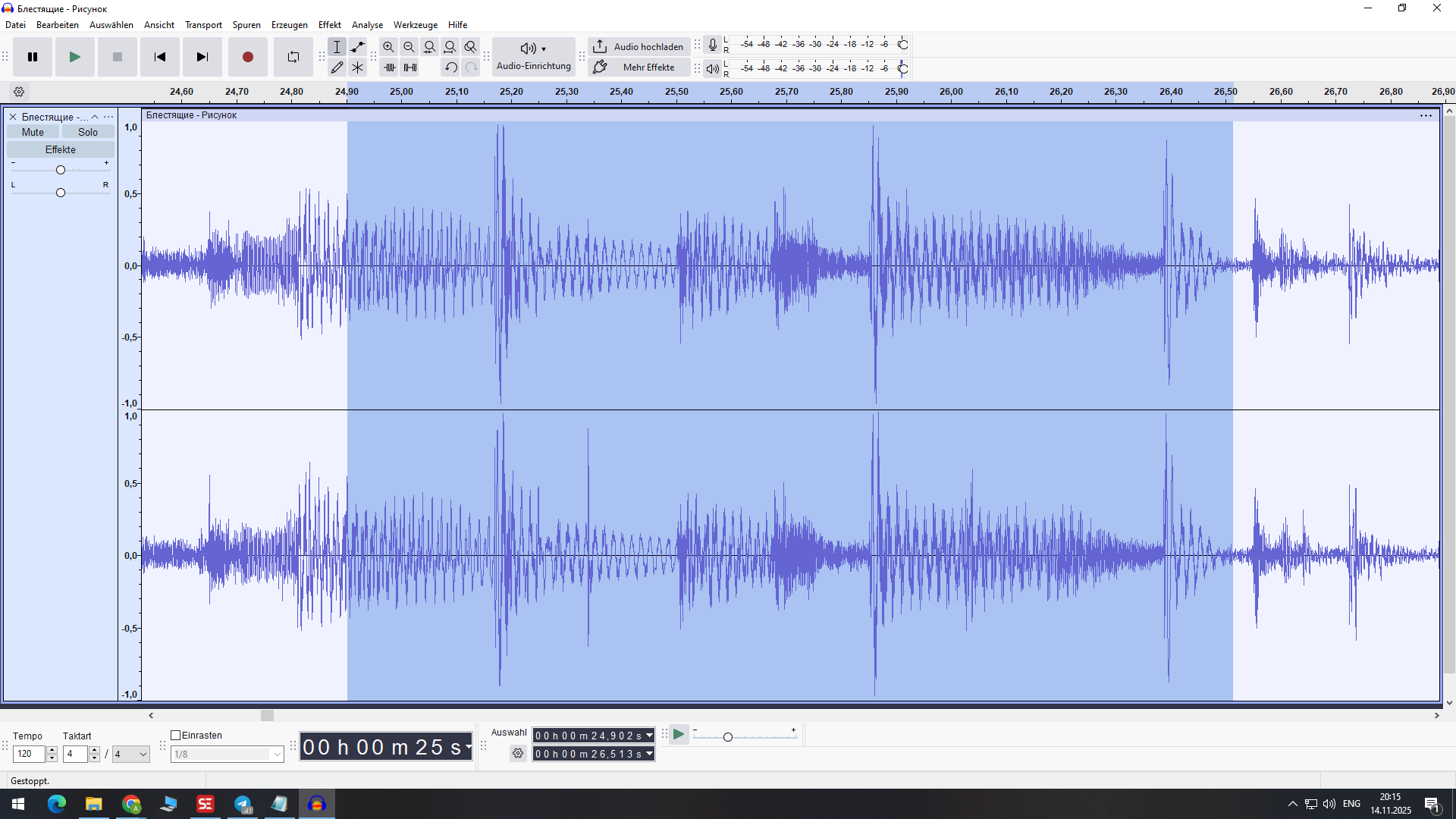The width and height of the screenshot is (1456, 819).
Task: Open File Explorer from the taskbar
Action: coord(94,804)
